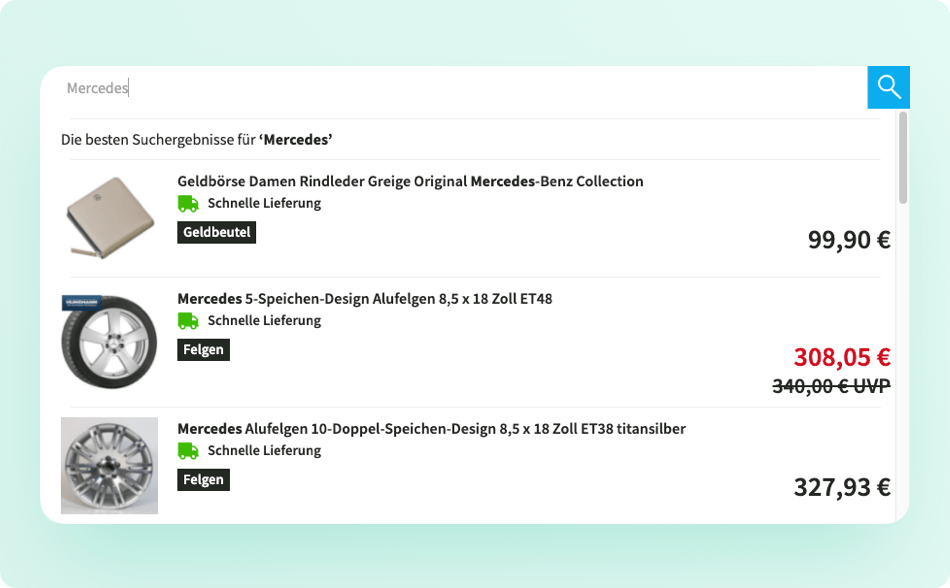Select the Geldbeutel category tag
950x588 pixels.
[216, 233]
